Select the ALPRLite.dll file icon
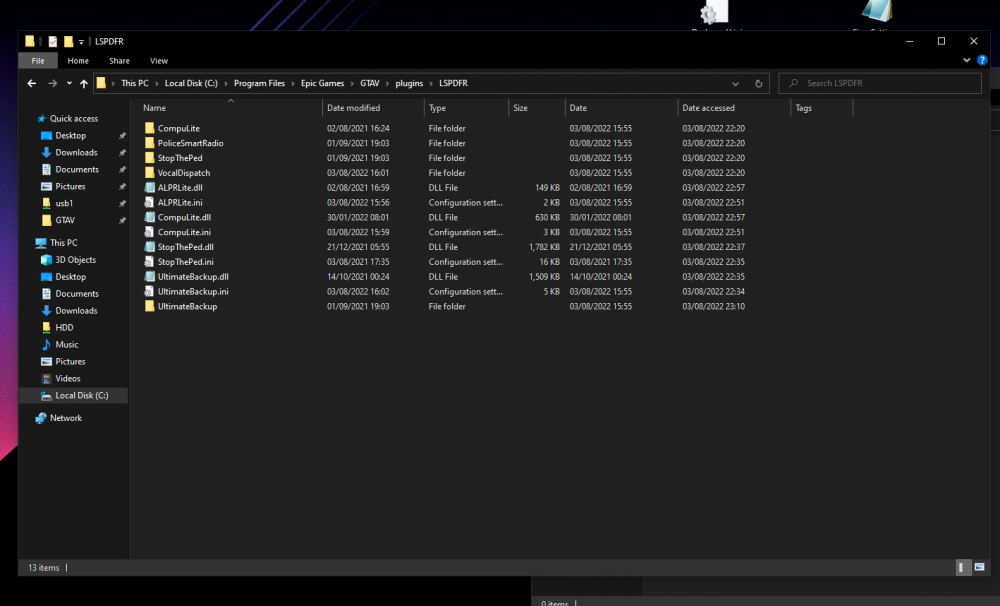Viewport: 1000px width, 606px height. 149,187
